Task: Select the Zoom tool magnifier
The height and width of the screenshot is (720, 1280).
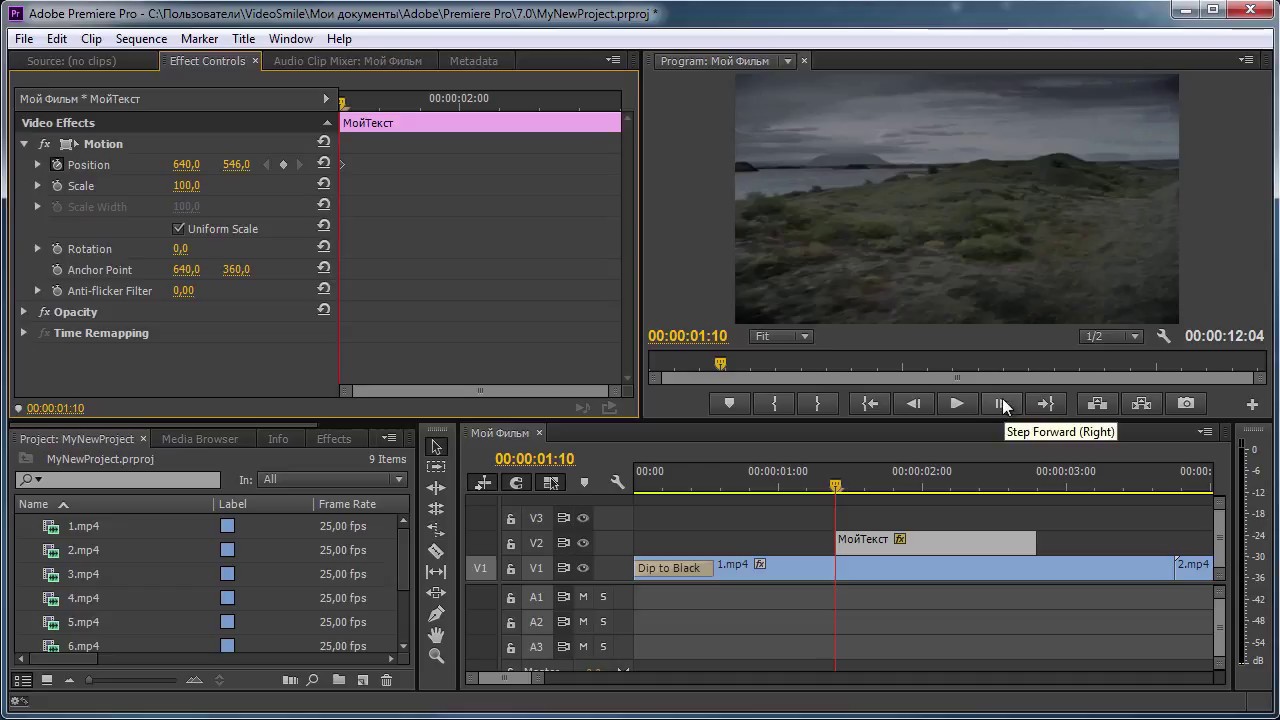Action: point(436,656)
